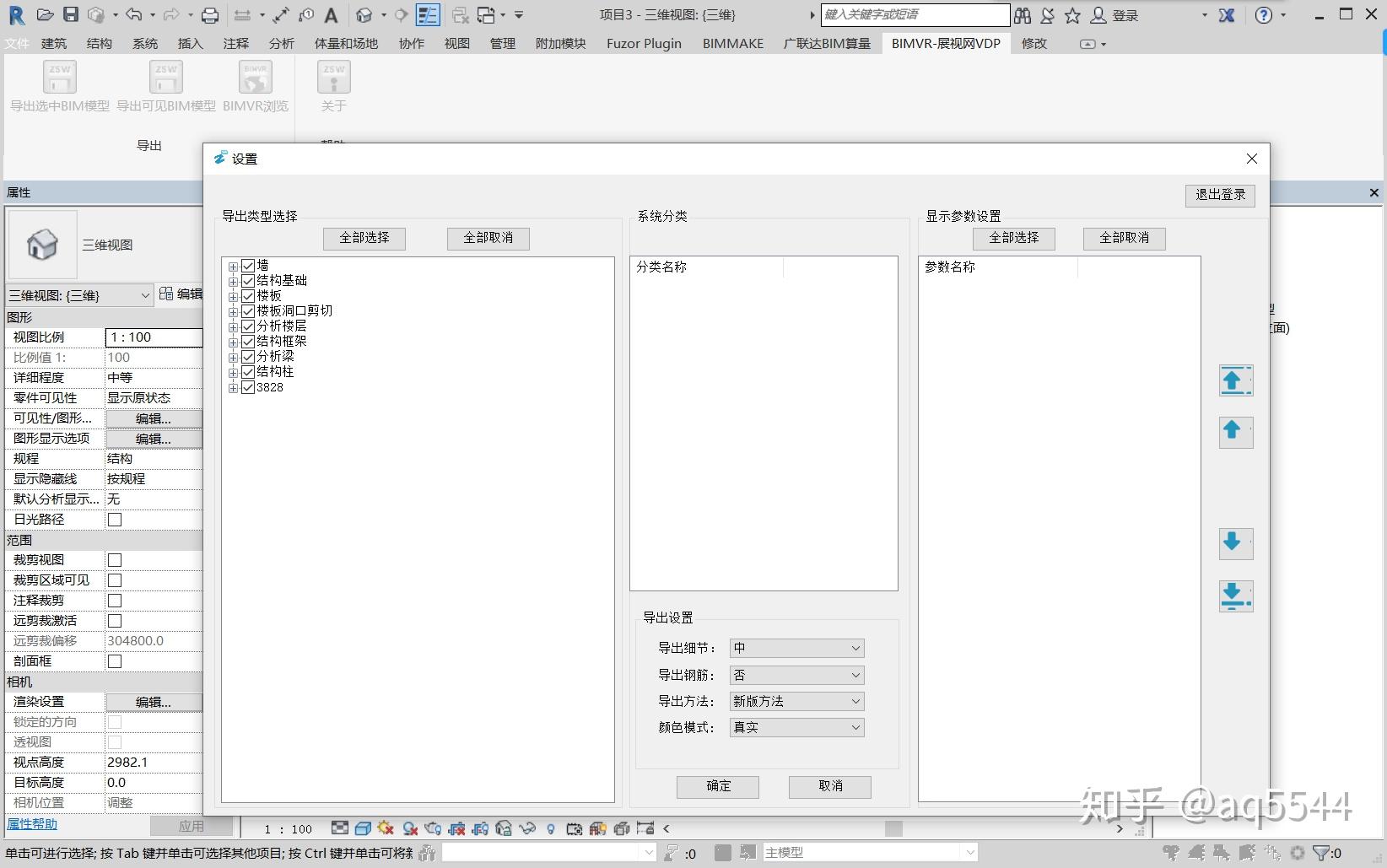Viewport: 1387px width, 868px height.
Task: Toggle the Thin Lines icon
Action: click(x=428, y=14)
